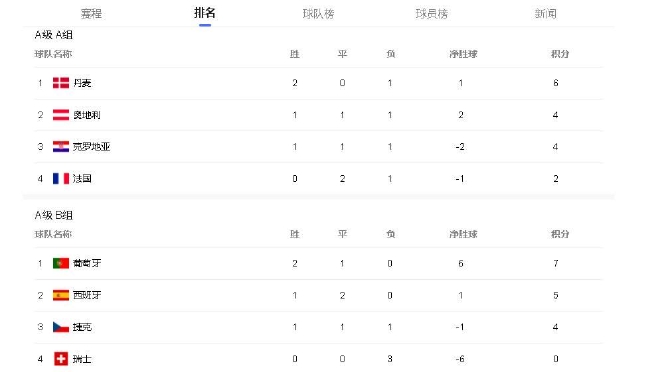Click the Czech Republic flag icon
This screenshot has width=650, height=372.
point(61,327)
